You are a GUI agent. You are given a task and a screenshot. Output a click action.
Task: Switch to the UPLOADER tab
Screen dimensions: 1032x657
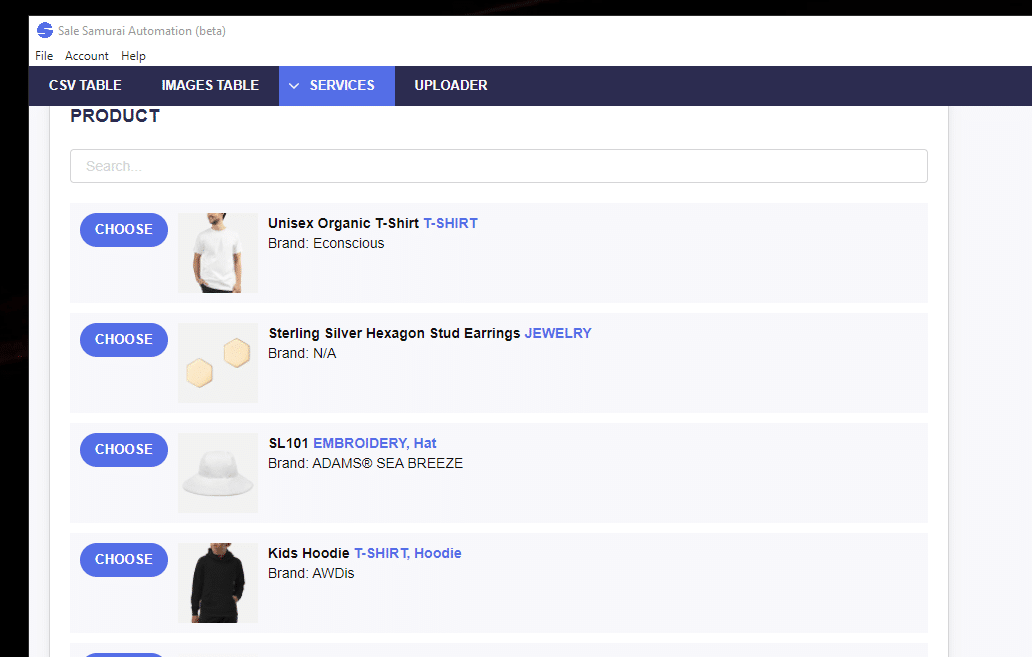coord(451,86)
